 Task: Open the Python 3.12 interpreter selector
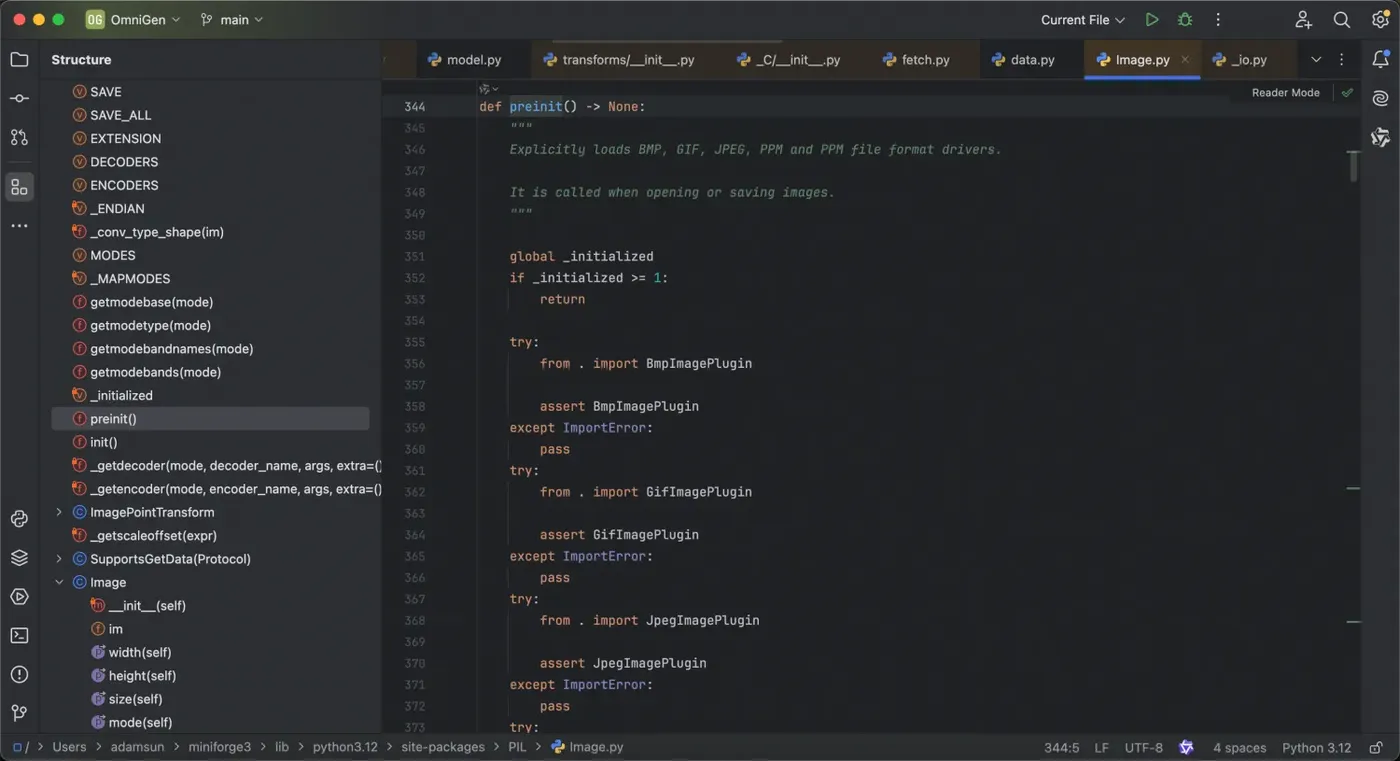tap(1316, 747)
